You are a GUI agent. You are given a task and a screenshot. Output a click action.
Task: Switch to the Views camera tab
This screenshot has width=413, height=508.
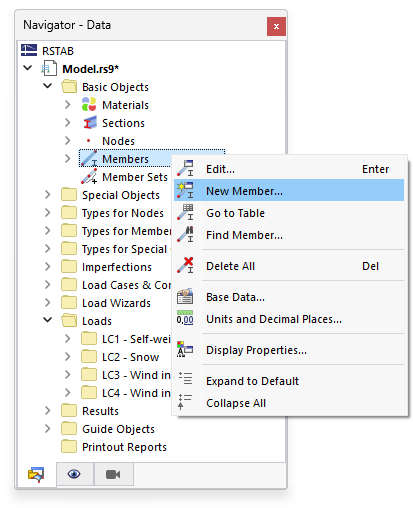(113, 474)
